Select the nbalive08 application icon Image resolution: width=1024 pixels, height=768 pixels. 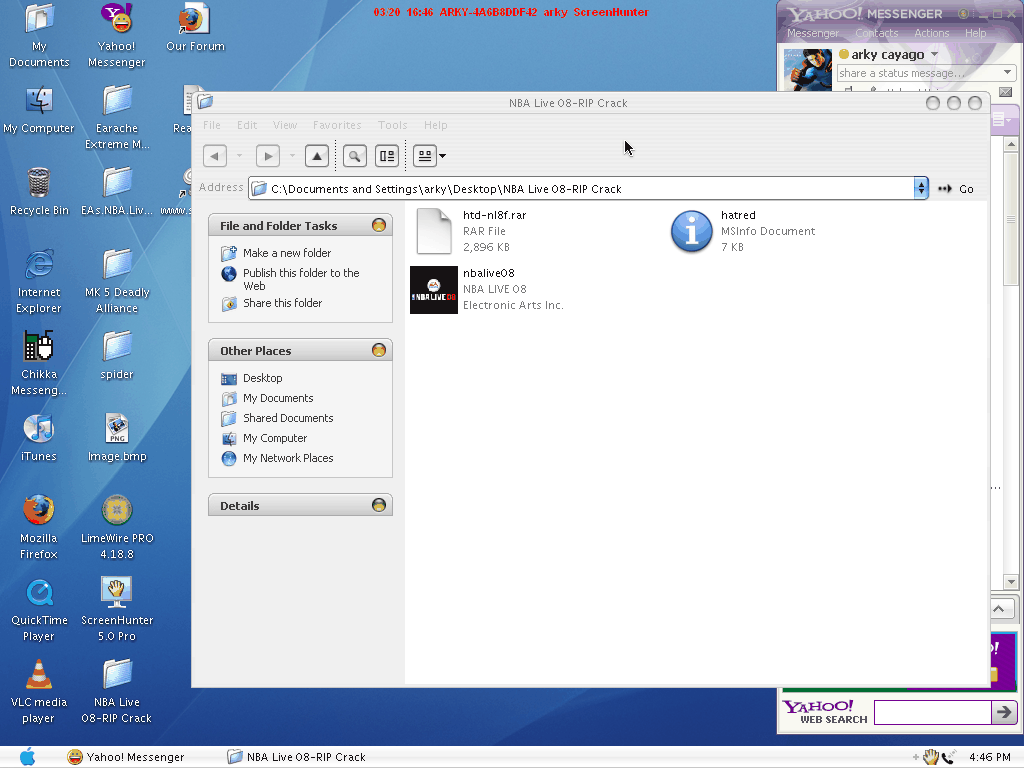coord(434,289)
